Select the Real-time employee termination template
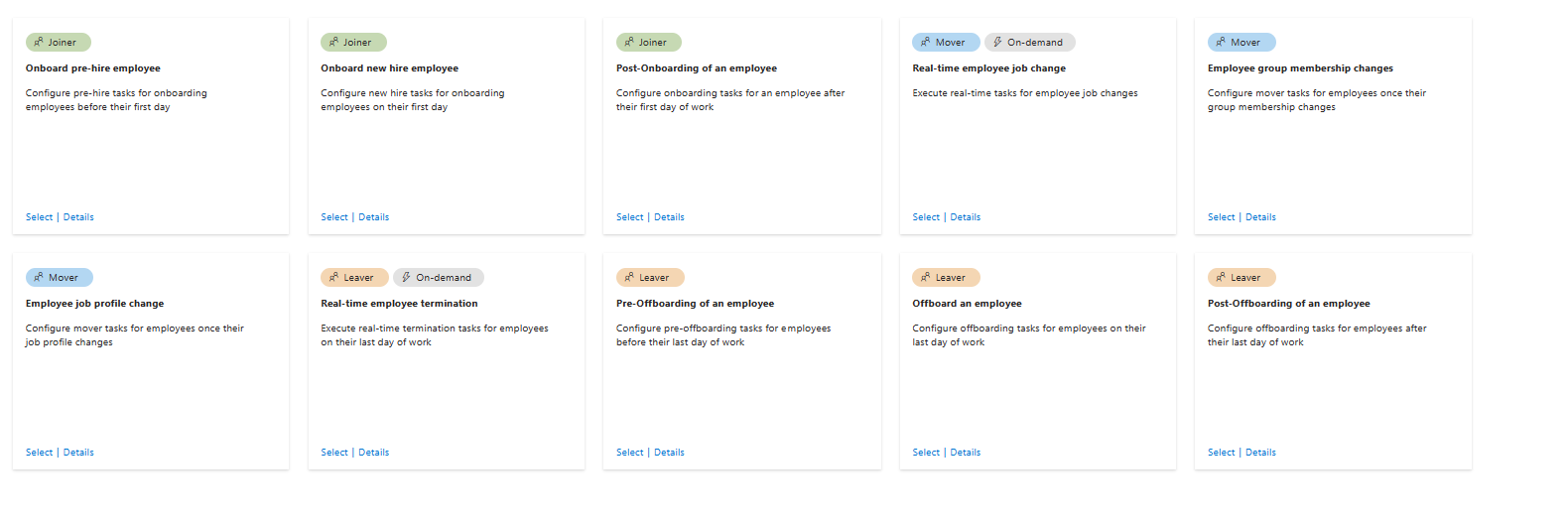 pyautogui.click(x=333, y=453)
